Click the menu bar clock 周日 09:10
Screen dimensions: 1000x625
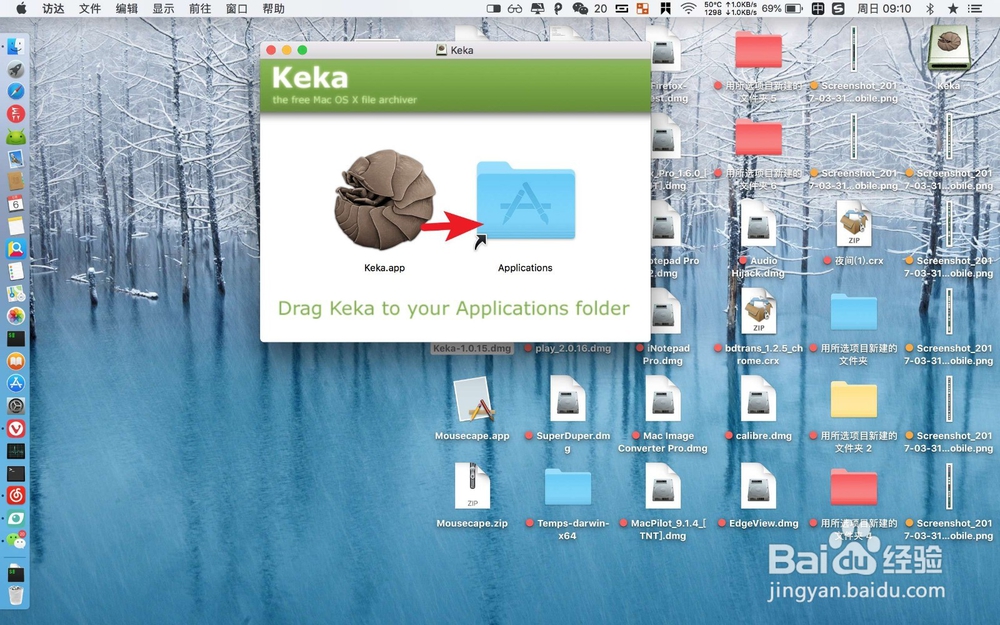(883, 8)
